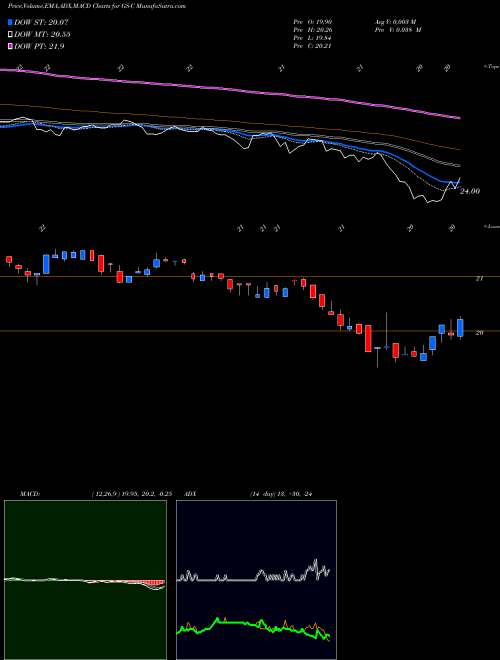Click the 24.00 price label on EMA chart
The width and height of the screenshot is (500, 660).
(x=470, y=191)
